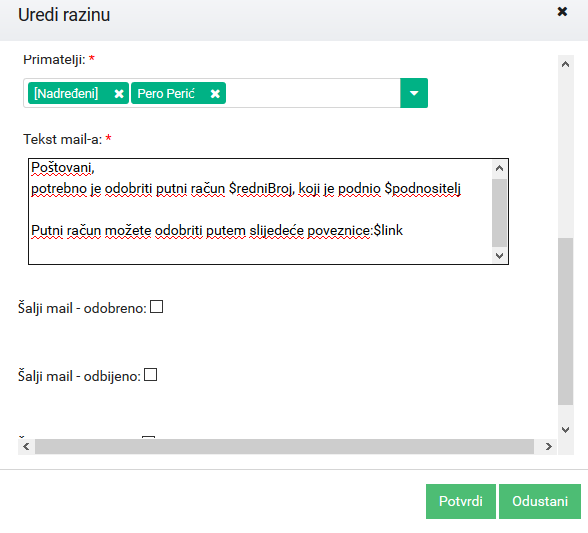588x533 pixels.
Task: Click the horizontal scrollbar left arrow
Action: pos(26,446)
